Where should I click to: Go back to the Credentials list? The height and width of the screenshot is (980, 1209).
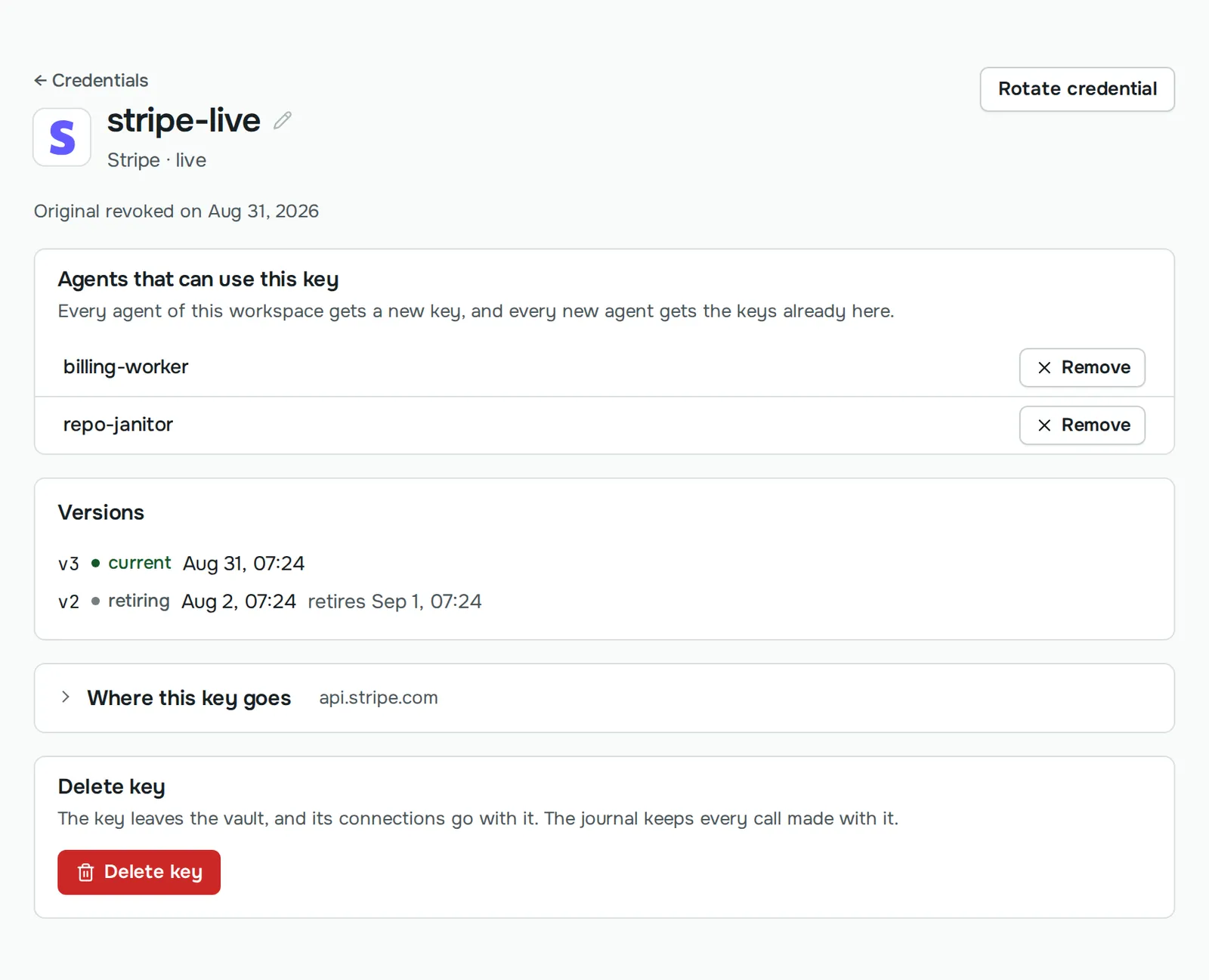(x=91, y=80)
